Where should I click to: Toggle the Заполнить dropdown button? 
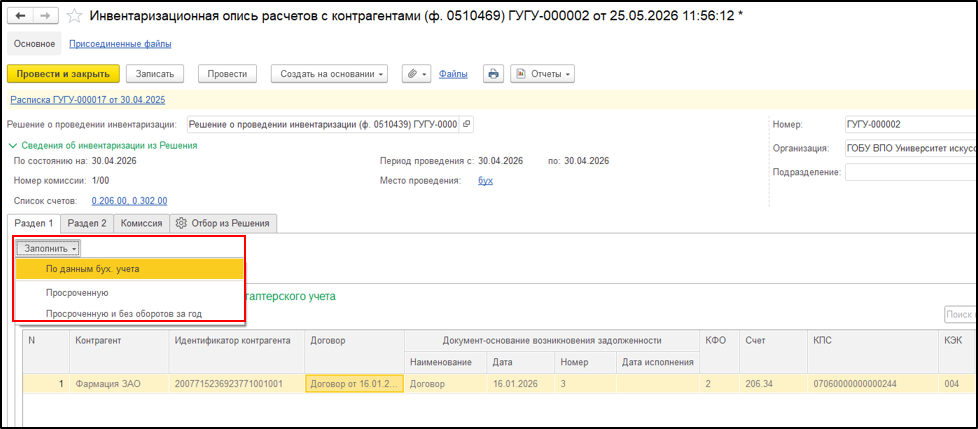click(x=48, y=248)
